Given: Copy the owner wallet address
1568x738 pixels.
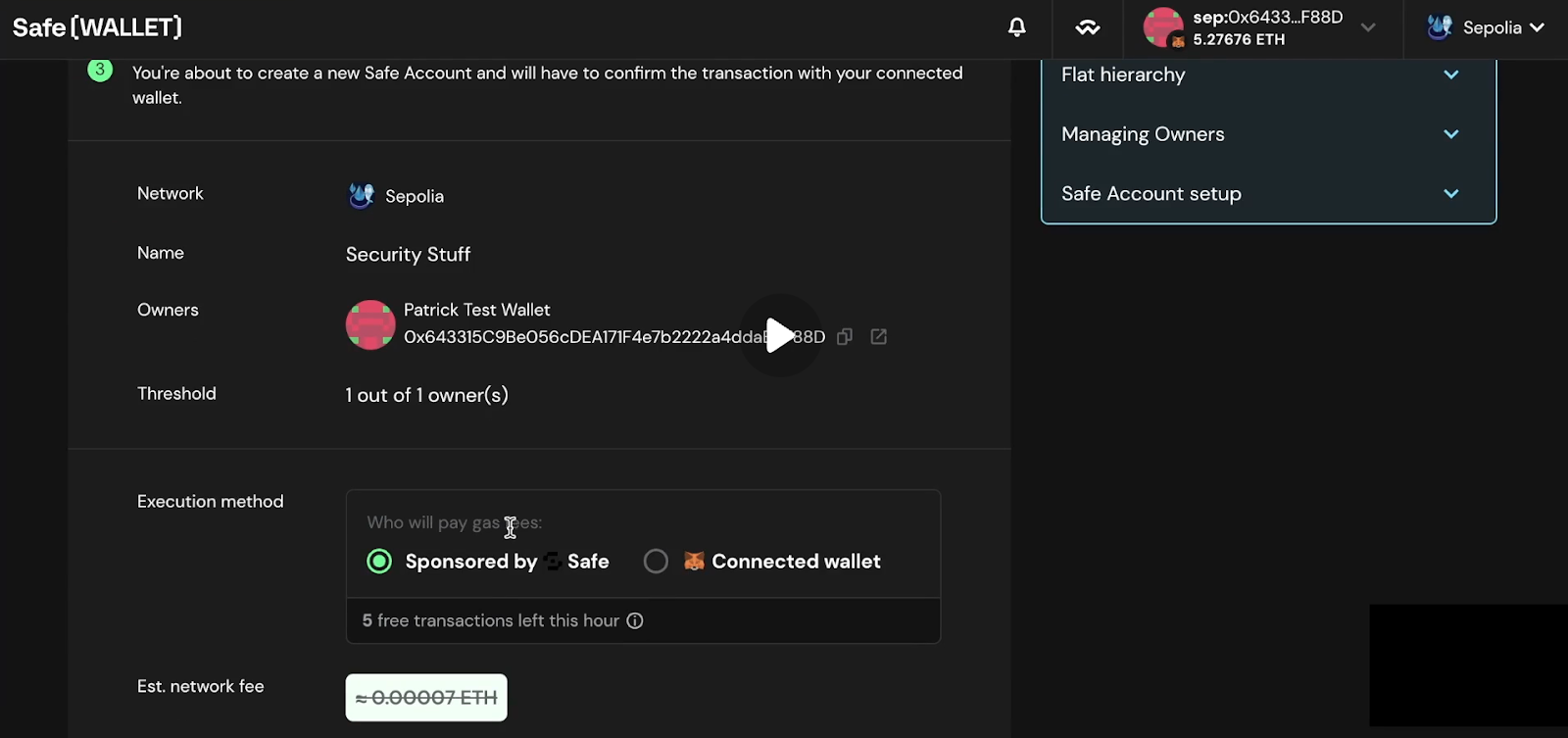Looking at the screenshot, I should pos(845,337).
